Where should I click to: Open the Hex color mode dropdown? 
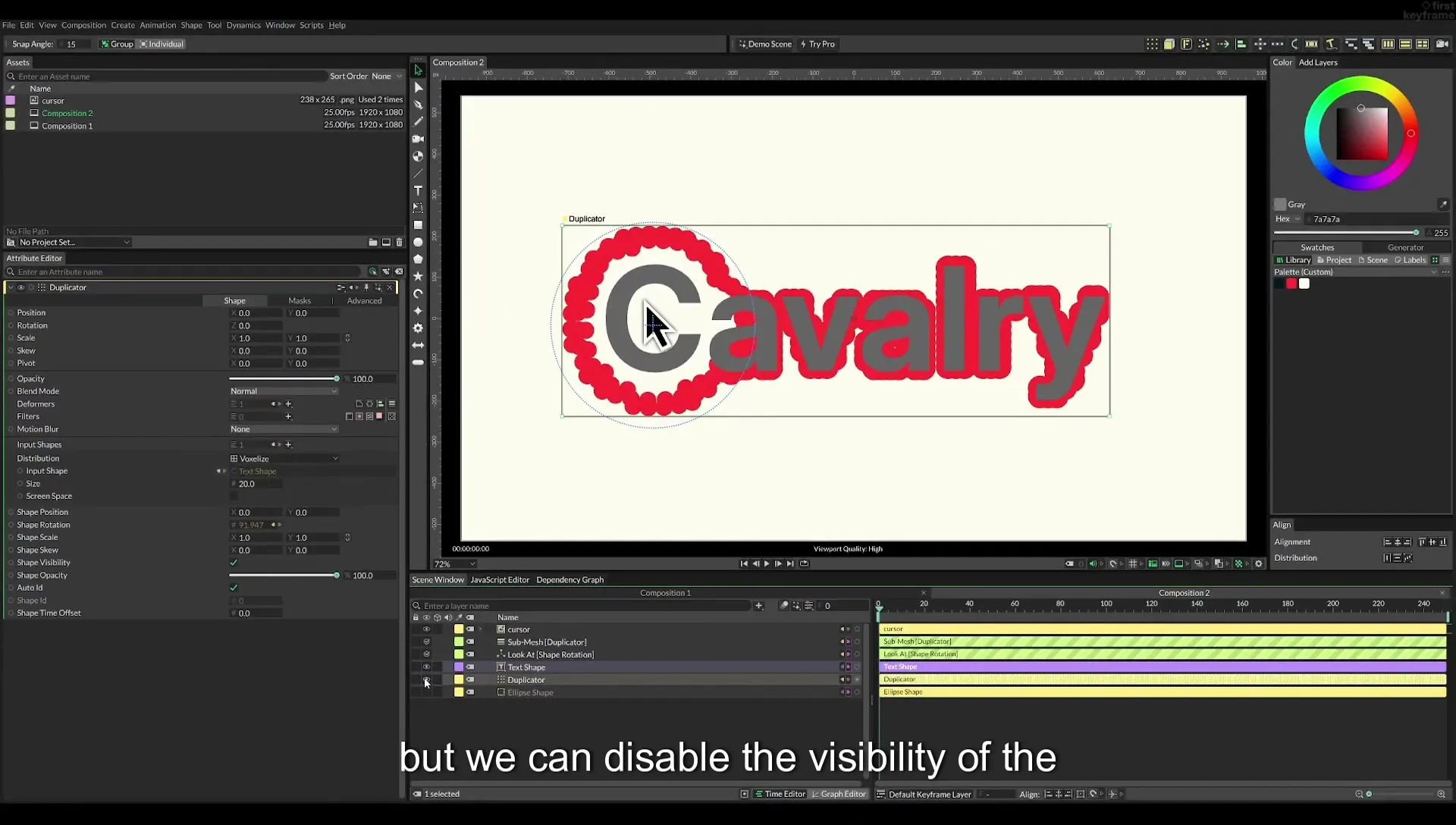(1287, 219)
